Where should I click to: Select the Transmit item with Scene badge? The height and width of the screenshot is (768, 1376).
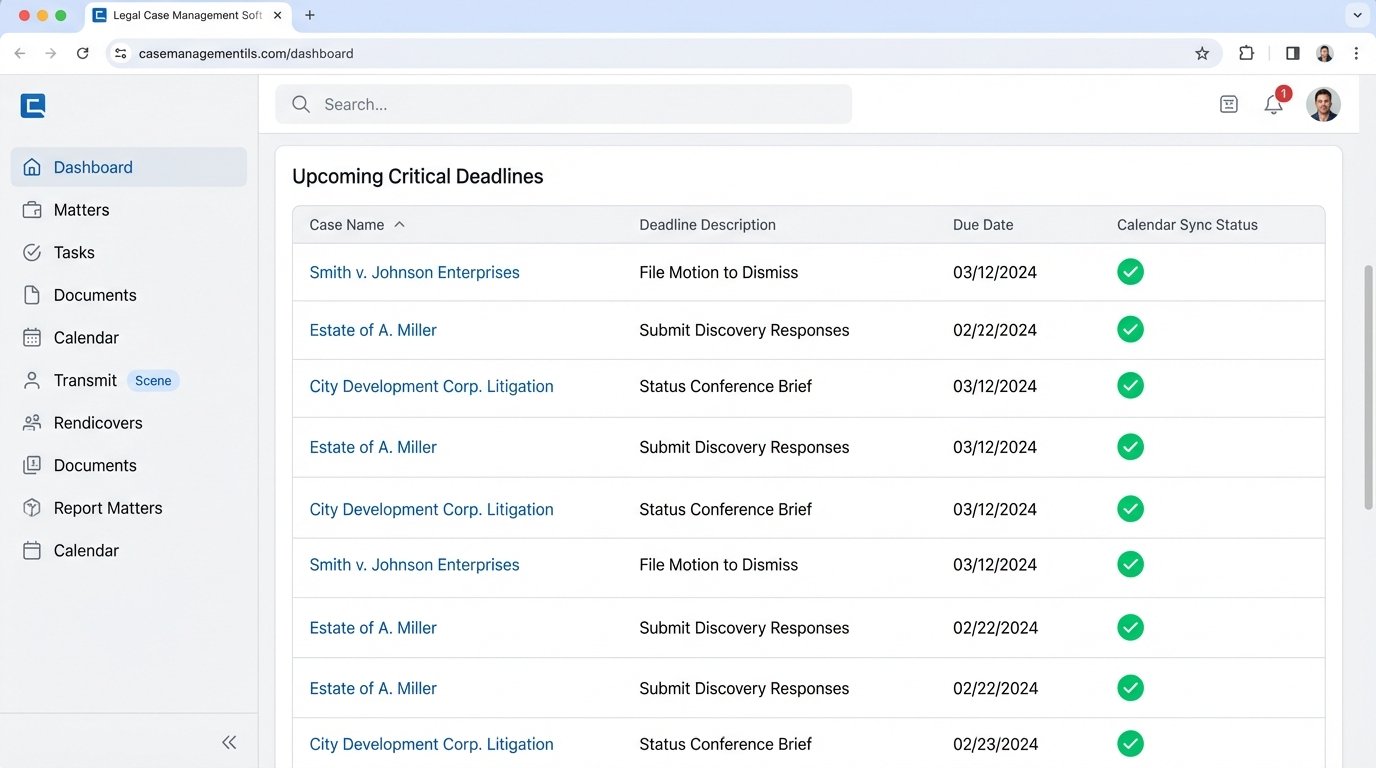point(85,380)
